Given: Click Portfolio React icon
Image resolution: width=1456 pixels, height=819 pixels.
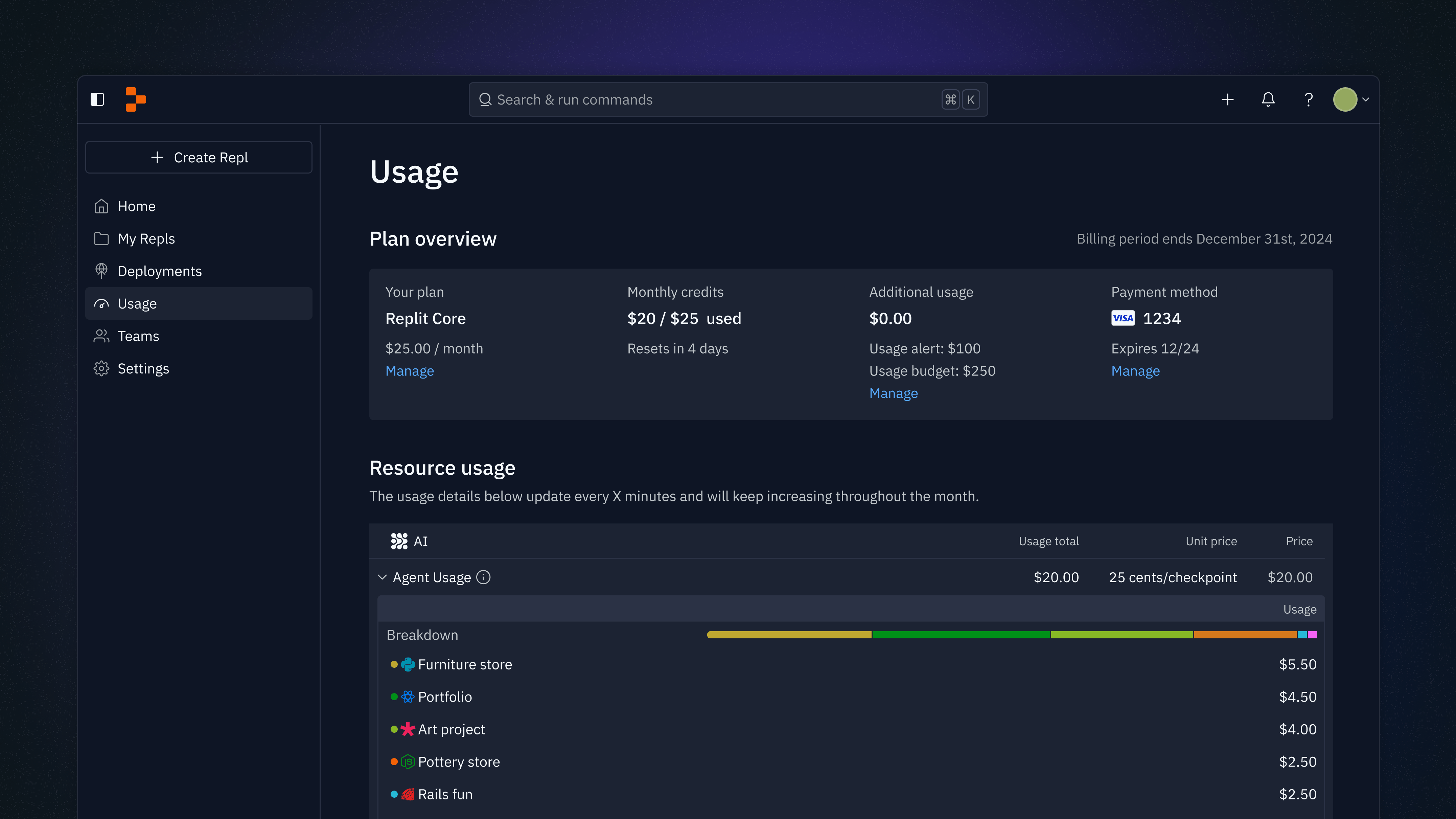Looking at the screenshot, I should click(408, 697).
